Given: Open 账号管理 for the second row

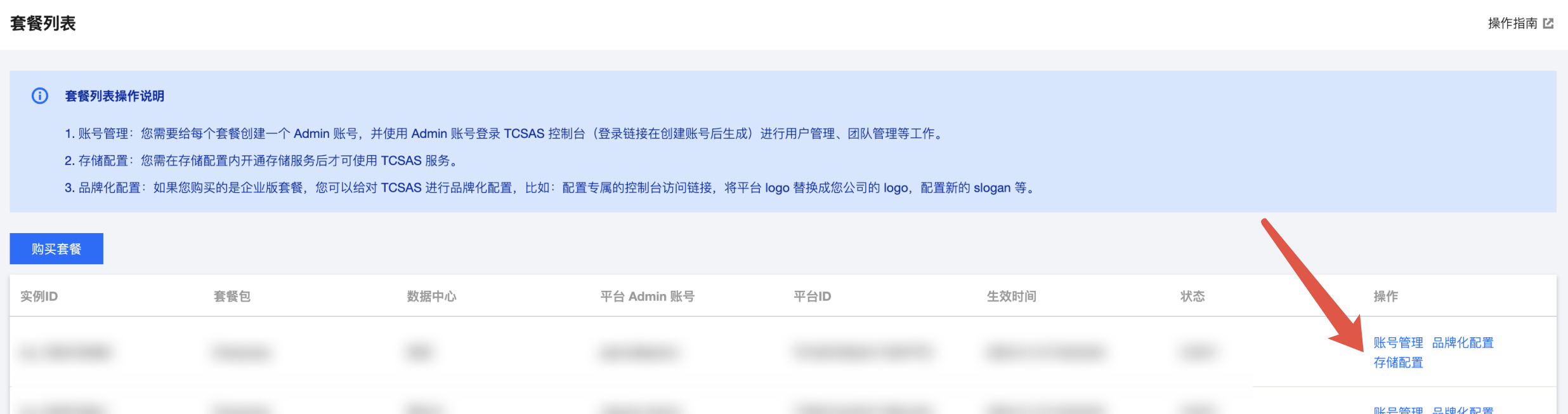Looking at the screenshot, I should point(1398,410).
